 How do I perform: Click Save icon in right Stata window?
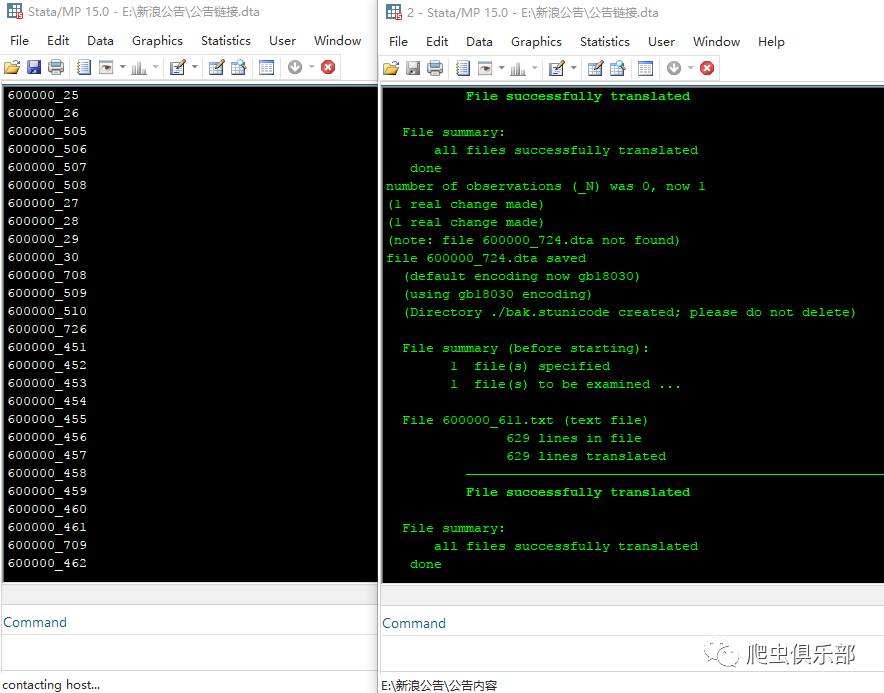coord(413,69)
